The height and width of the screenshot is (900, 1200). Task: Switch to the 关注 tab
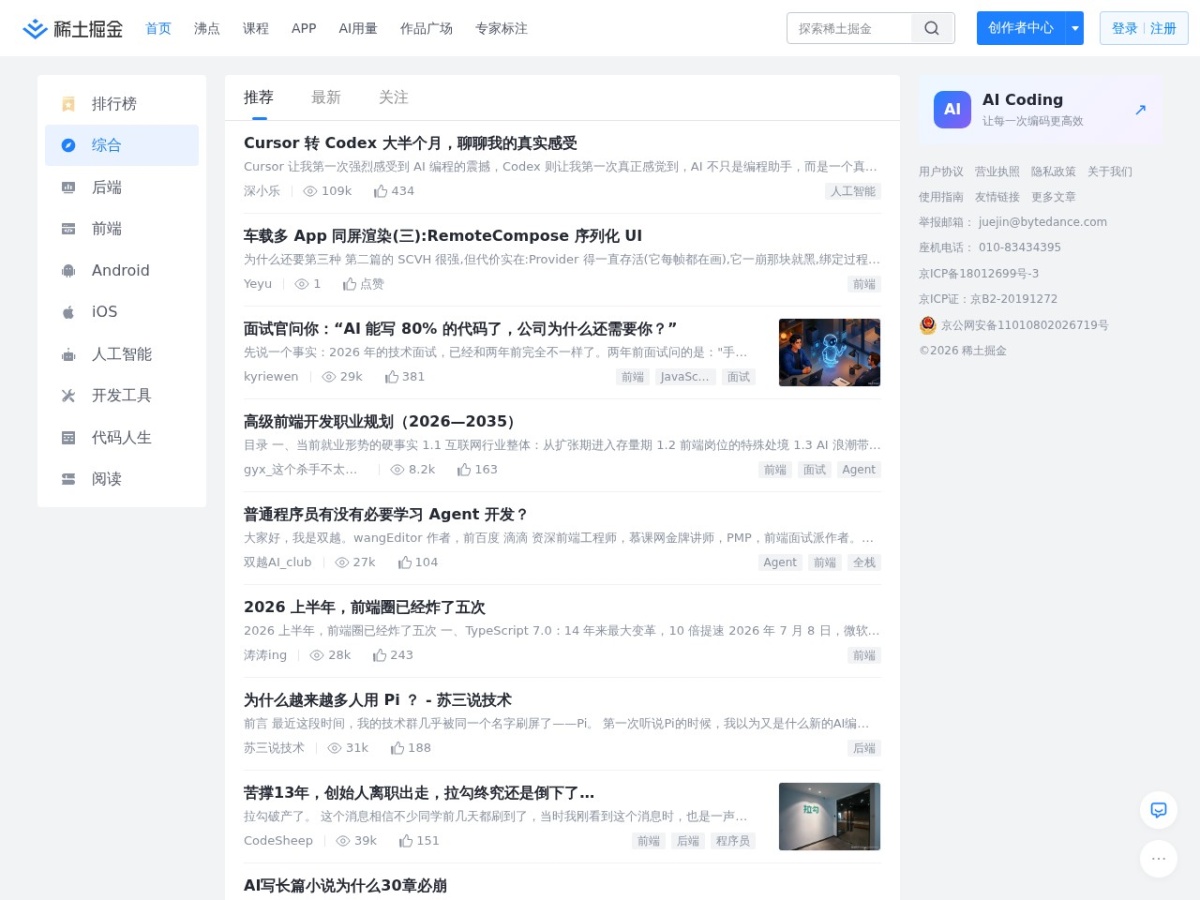point(393,97)
